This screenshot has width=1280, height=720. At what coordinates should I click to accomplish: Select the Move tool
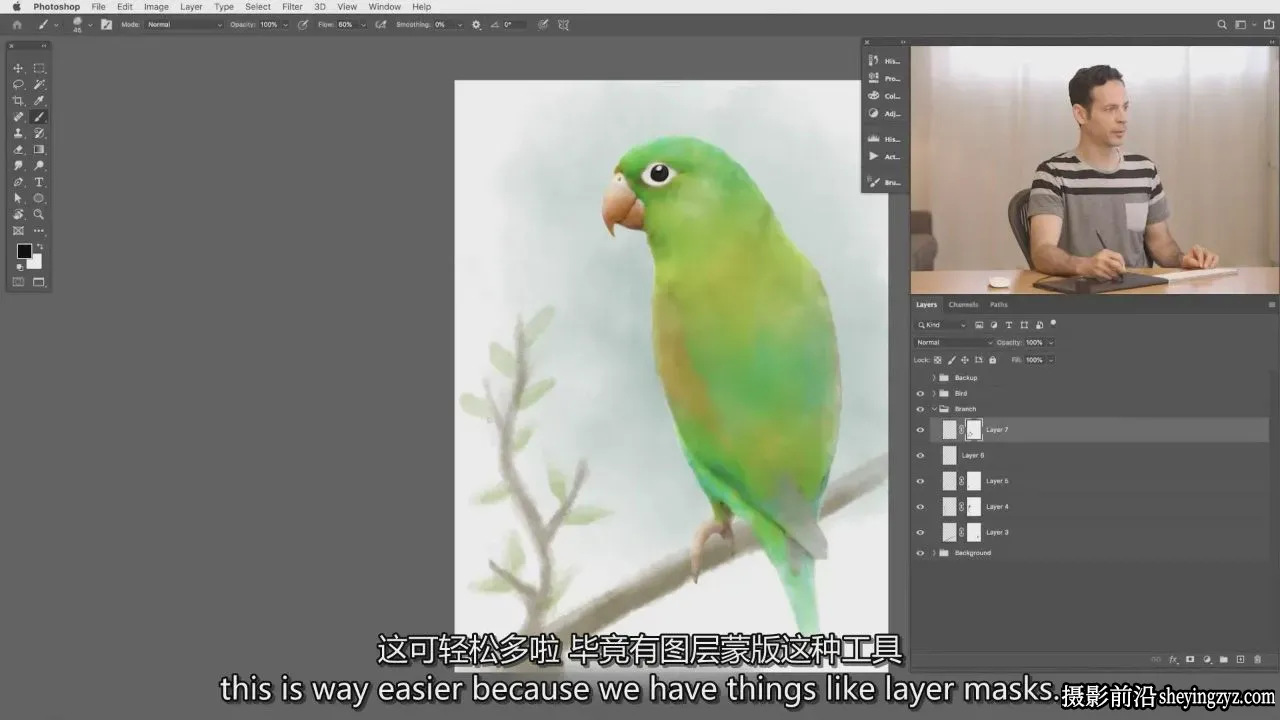[18, 68]
